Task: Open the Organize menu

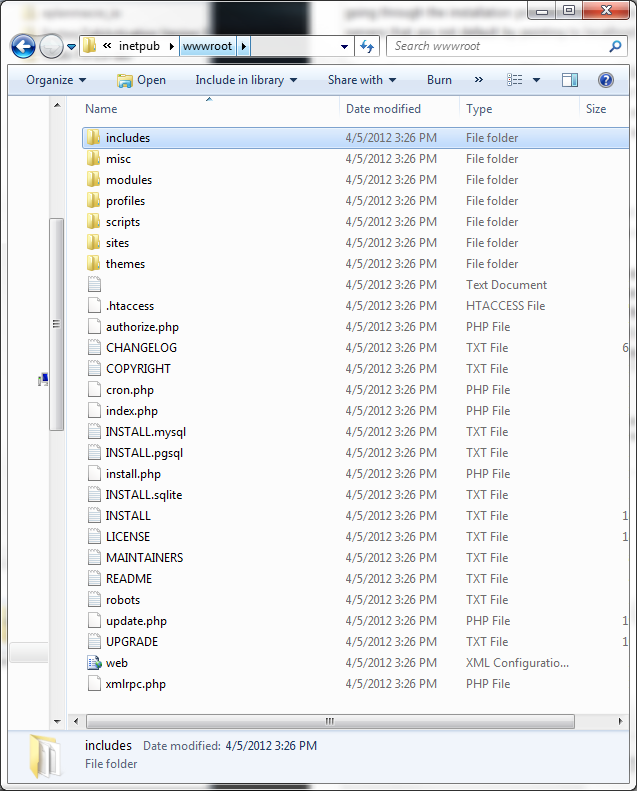Action: [x=56, y=80]
